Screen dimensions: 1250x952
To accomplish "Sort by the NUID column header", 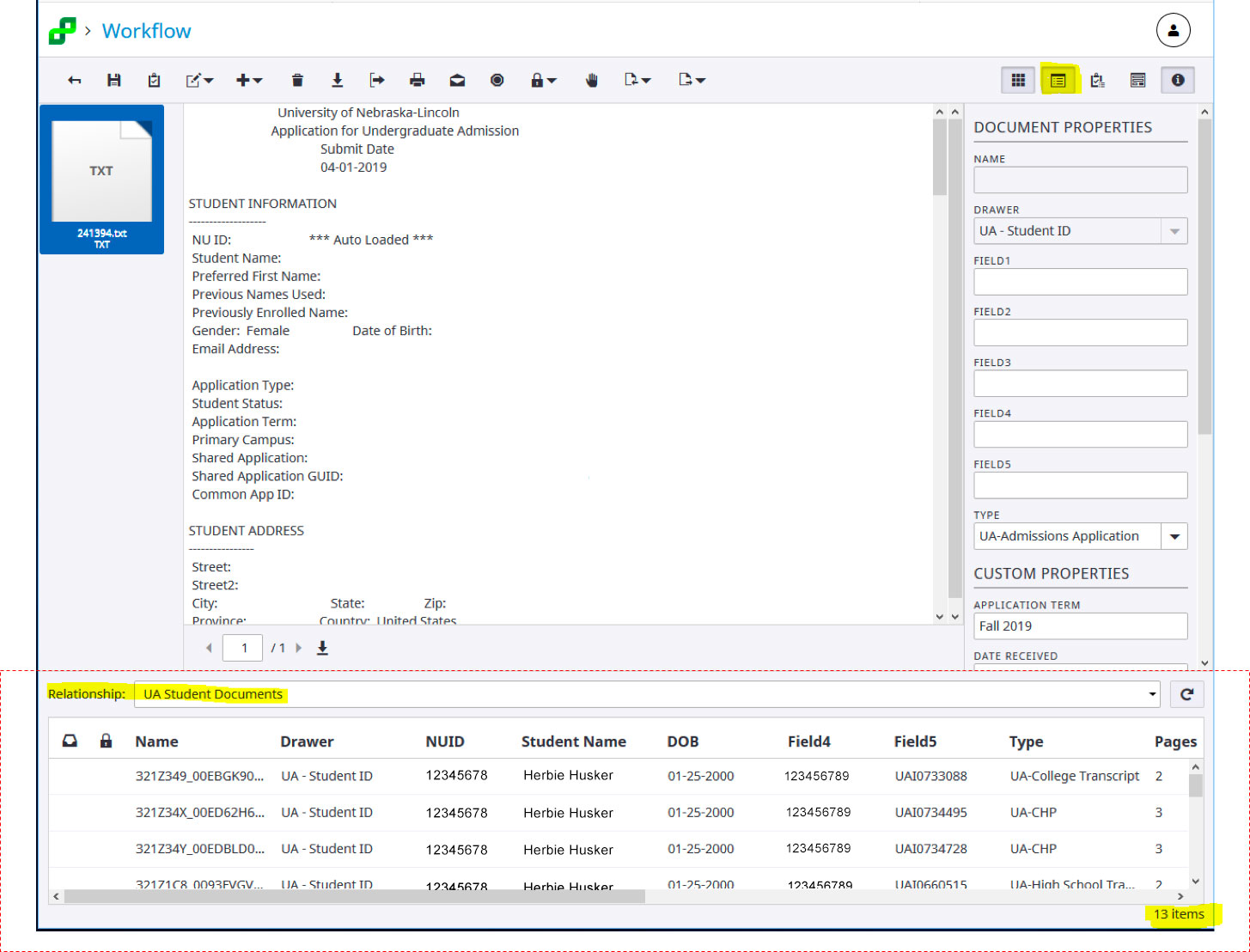I will click(445, 741).
